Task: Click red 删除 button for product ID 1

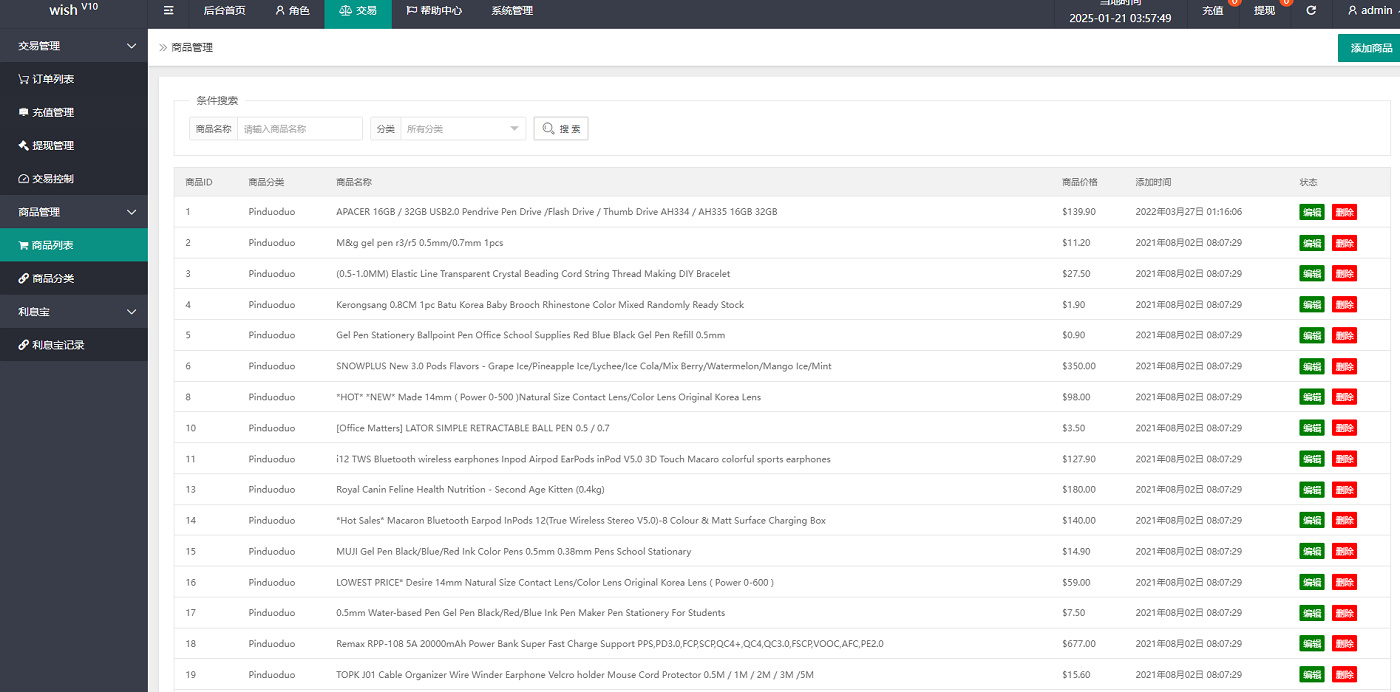Action: (x=1344, y=212)
